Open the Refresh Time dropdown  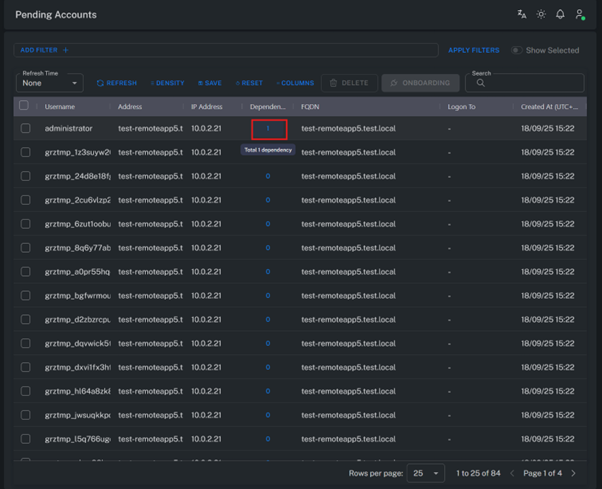pyautogui.click(x=49, y=83)
